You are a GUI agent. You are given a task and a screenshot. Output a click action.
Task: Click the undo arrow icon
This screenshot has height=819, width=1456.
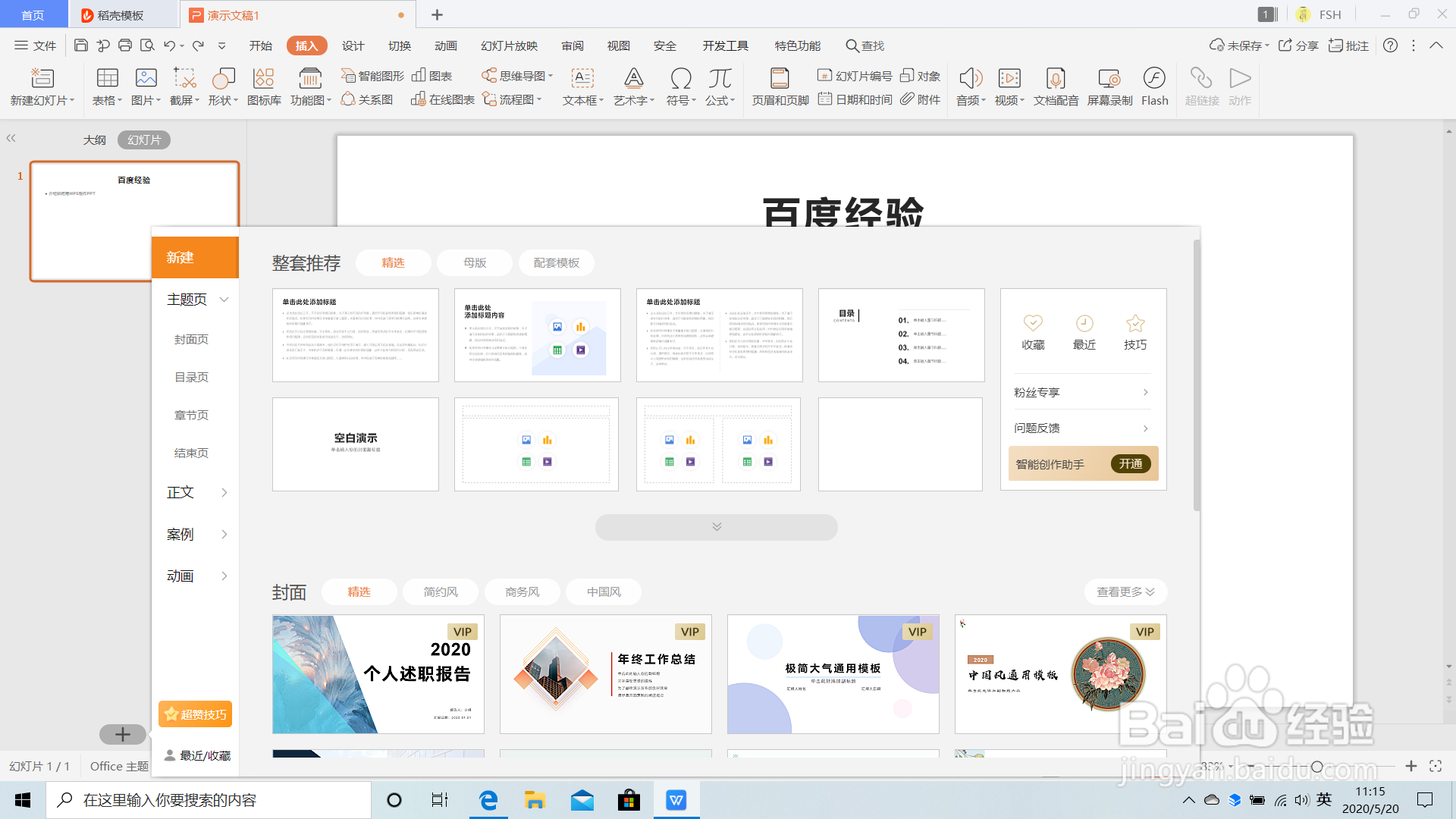coord(169,45)
